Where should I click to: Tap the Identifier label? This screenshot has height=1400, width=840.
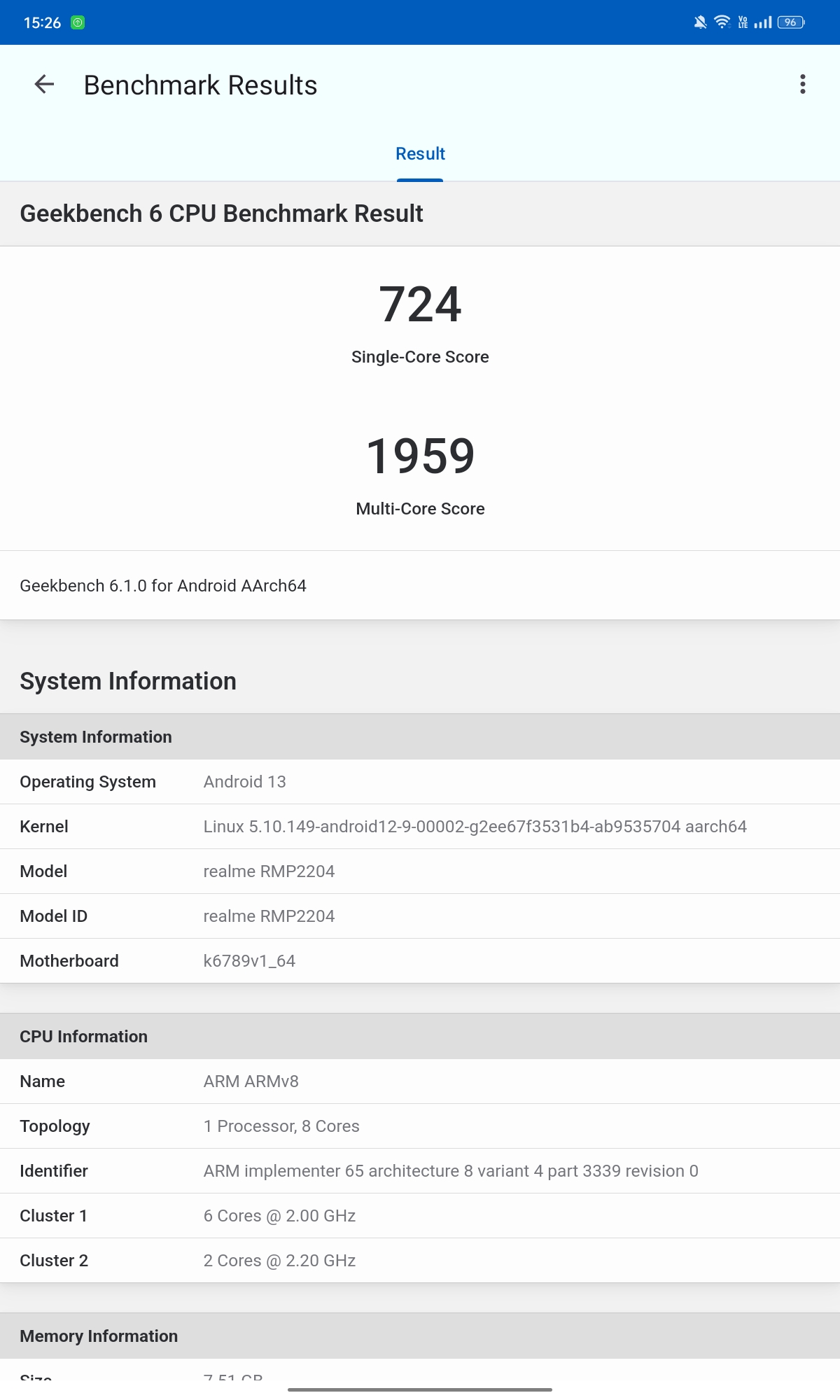54,1171
